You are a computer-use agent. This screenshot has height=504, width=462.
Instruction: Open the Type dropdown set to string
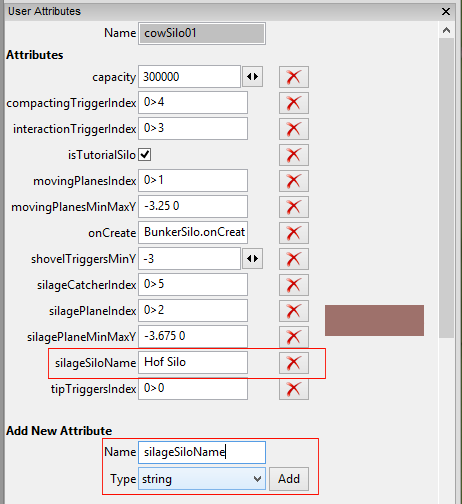pyautogui.click(x=202, y=479)
